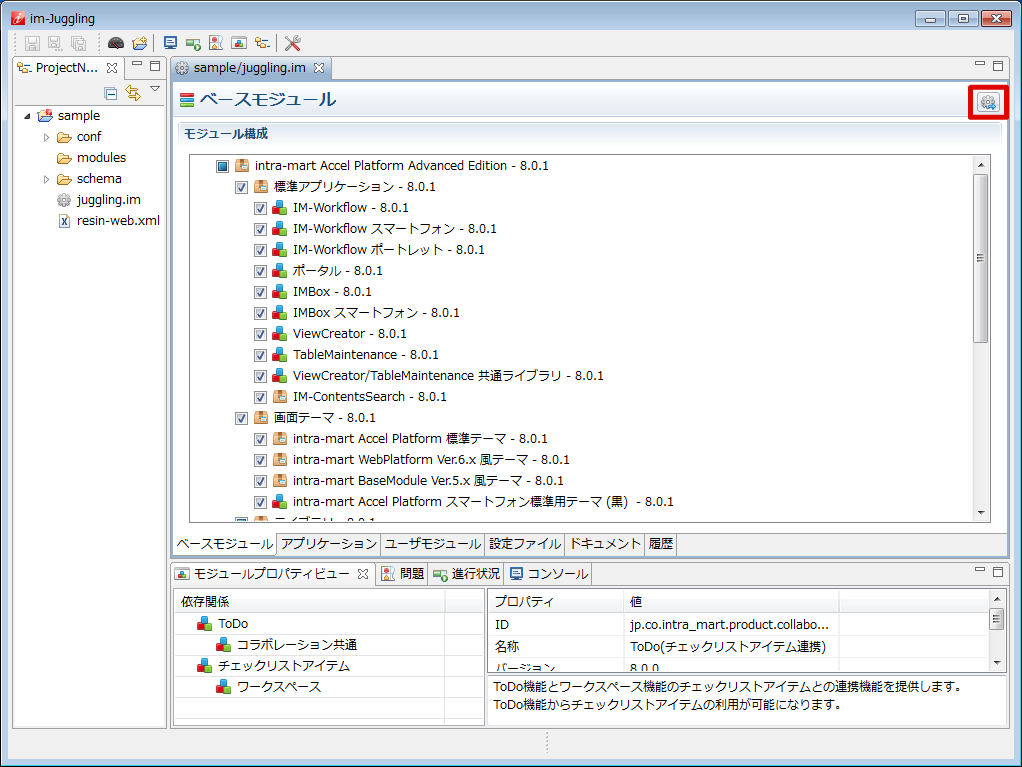The image size is (1022, 767).
Task: Expand the schema folder
Action: click(x=46, y=179)
